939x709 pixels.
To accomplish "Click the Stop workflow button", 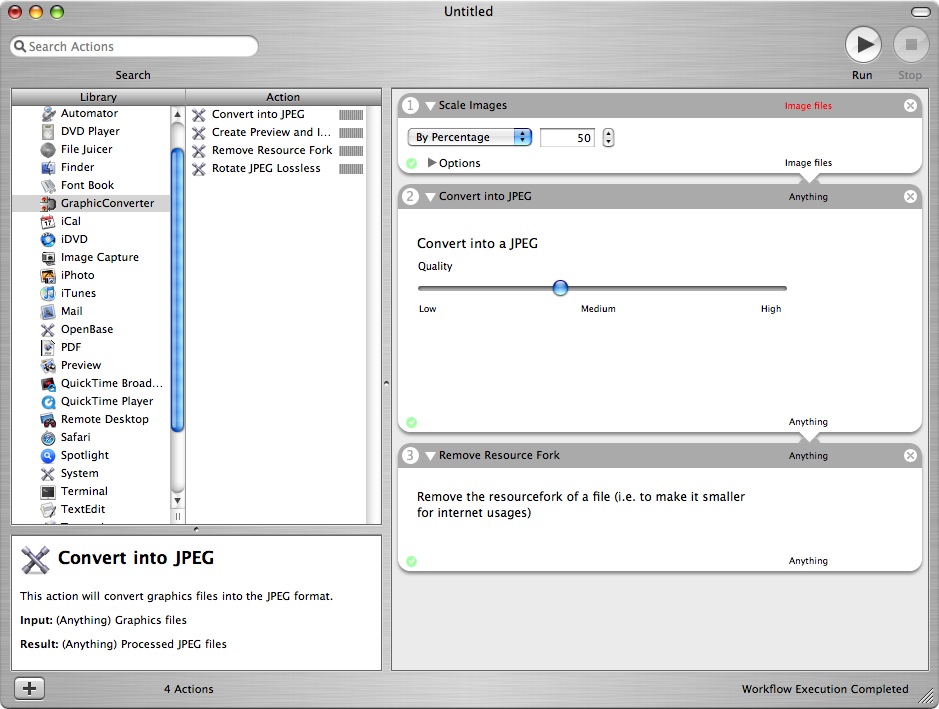I will coord(910,45).
